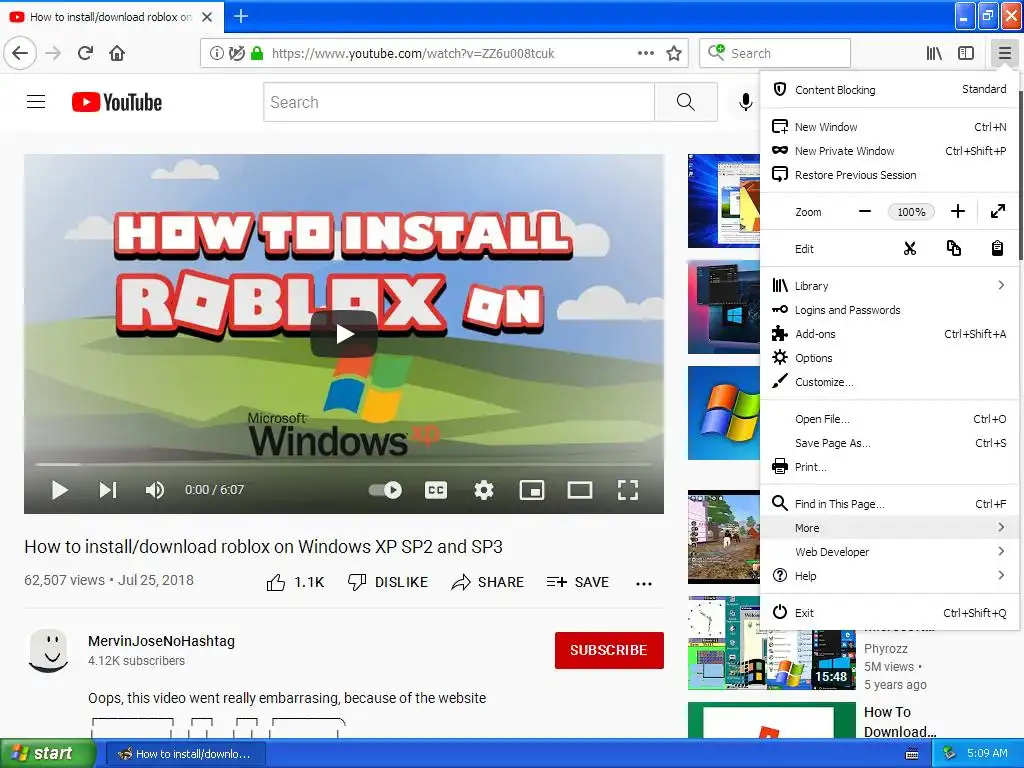The width and height of the screenshot is (1024, 768).
Task: Show sidebars toolbar icon
Action: pos(966,53)
